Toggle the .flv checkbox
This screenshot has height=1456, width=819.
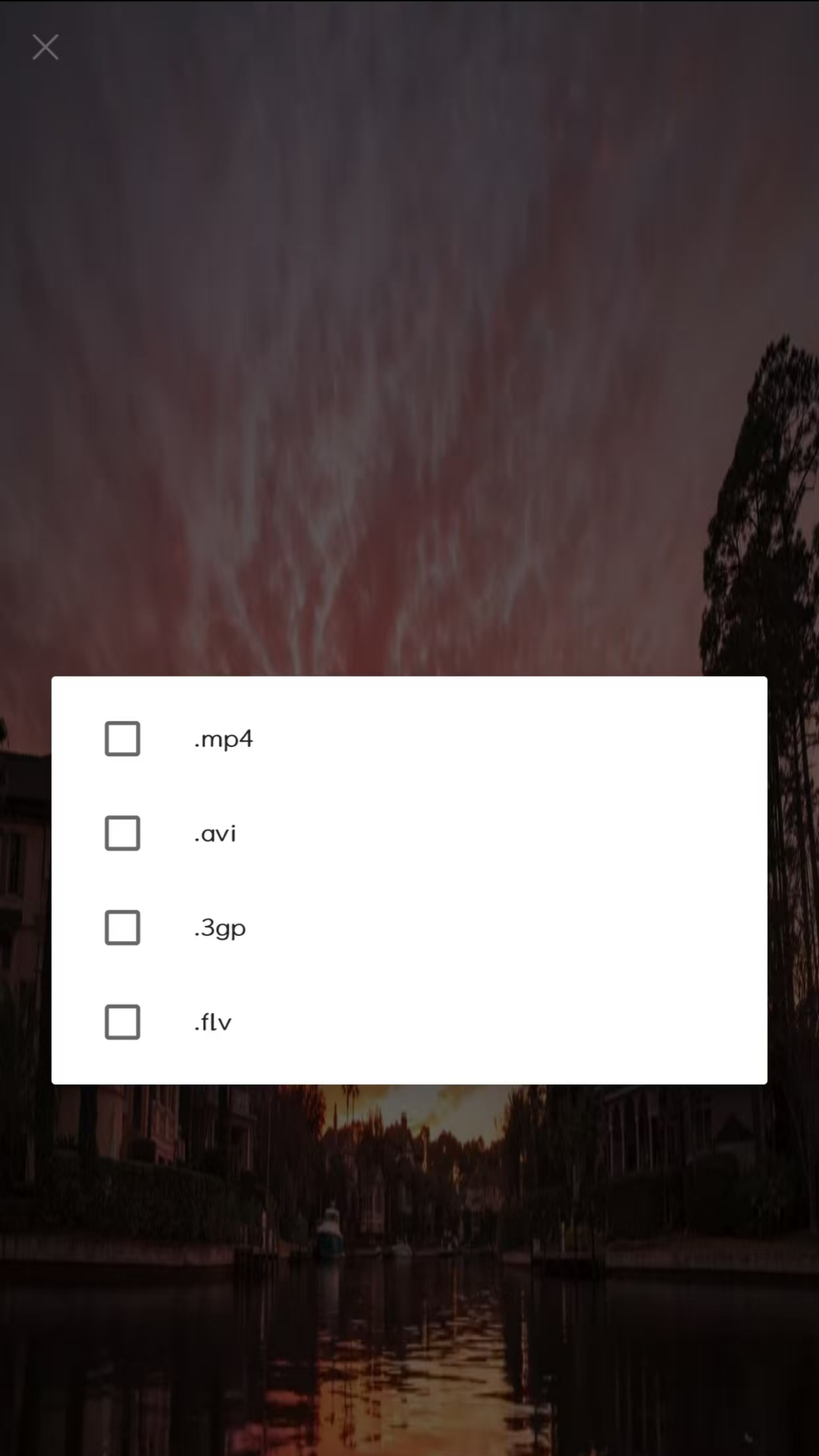click(x=122, y=1022)
